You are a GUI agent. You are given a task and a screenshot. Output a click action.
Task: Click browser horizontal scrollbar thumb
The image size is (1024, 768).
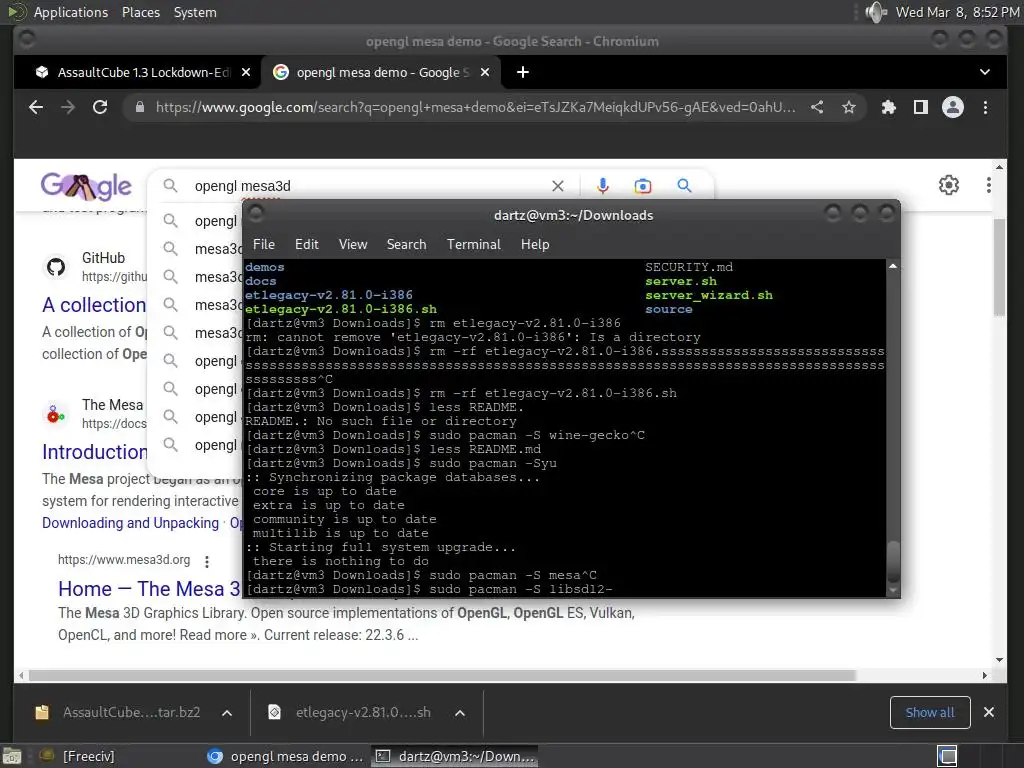442,675
